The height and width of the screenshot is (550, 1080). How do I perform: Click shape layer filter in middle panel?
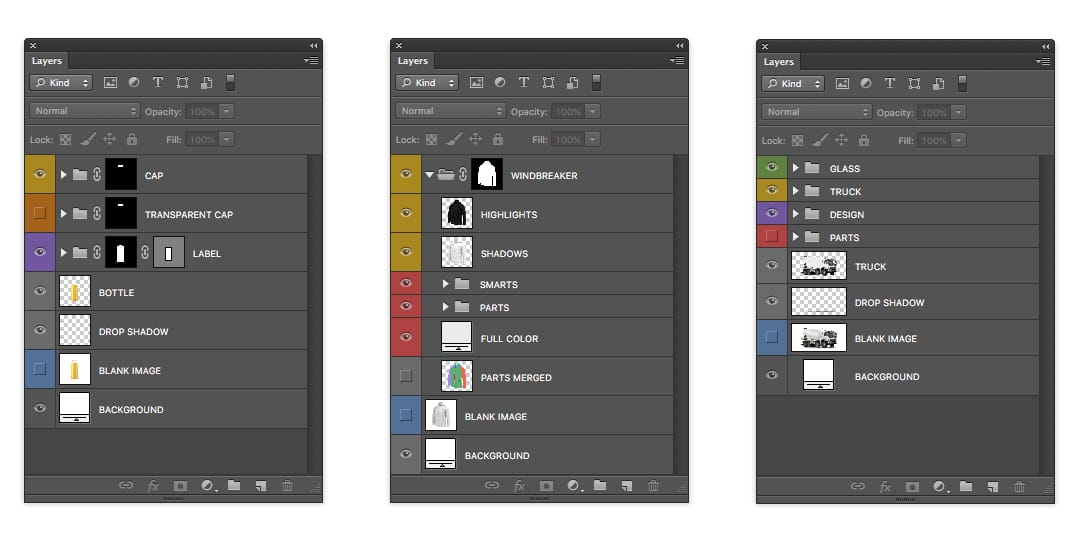(x=548, y=83)
